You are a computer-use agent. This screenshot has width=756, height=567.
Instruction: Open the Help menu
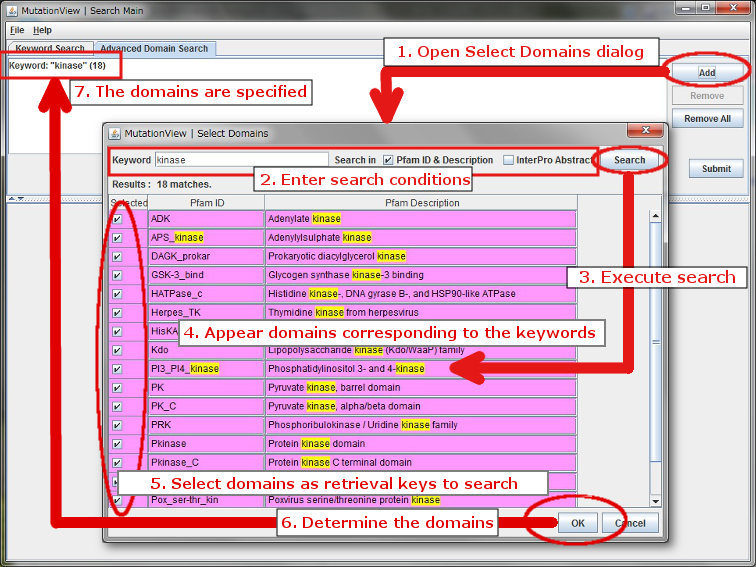point(42,30)
